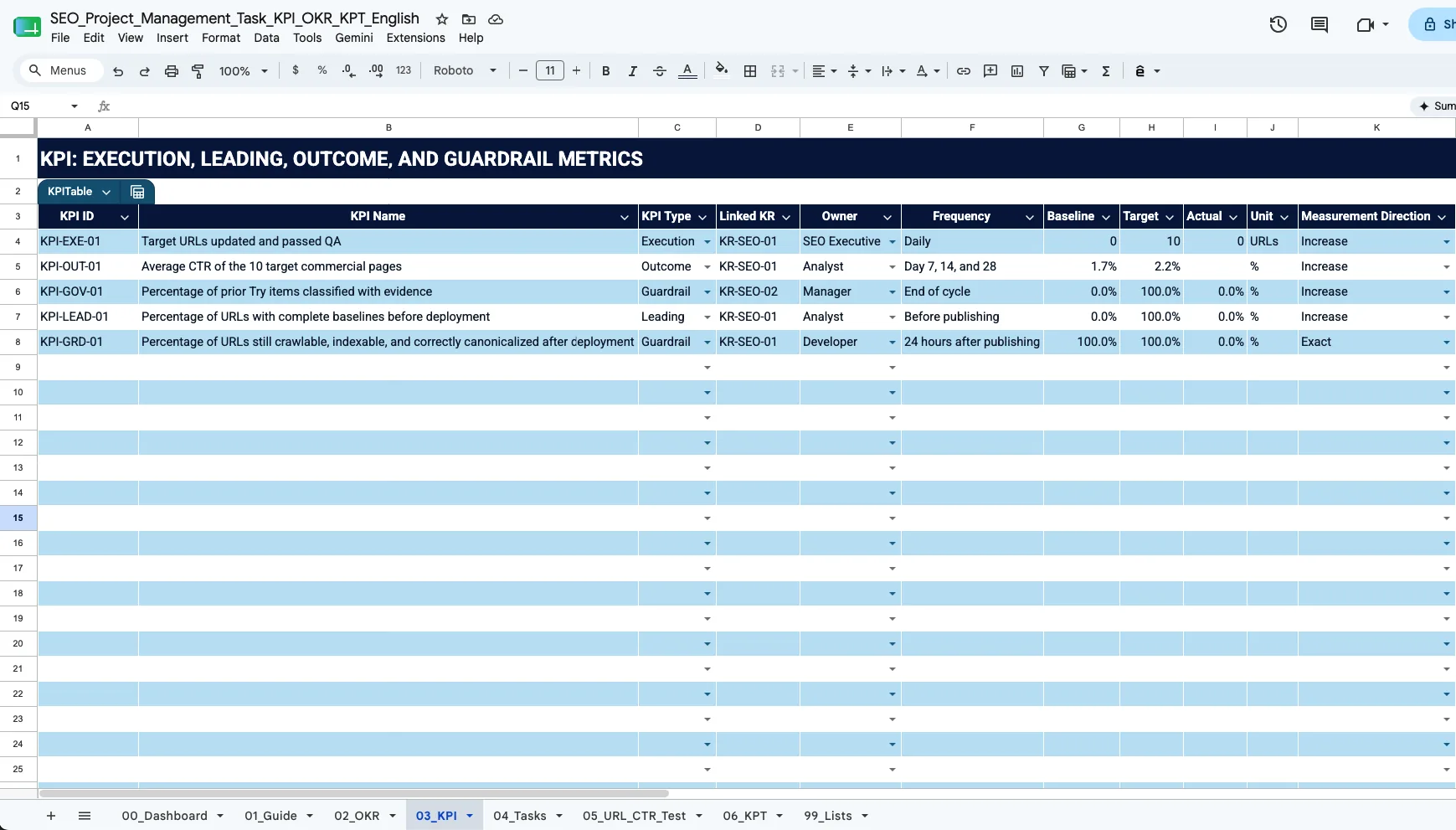Open the zoom level dropdown

pos(244,71)
